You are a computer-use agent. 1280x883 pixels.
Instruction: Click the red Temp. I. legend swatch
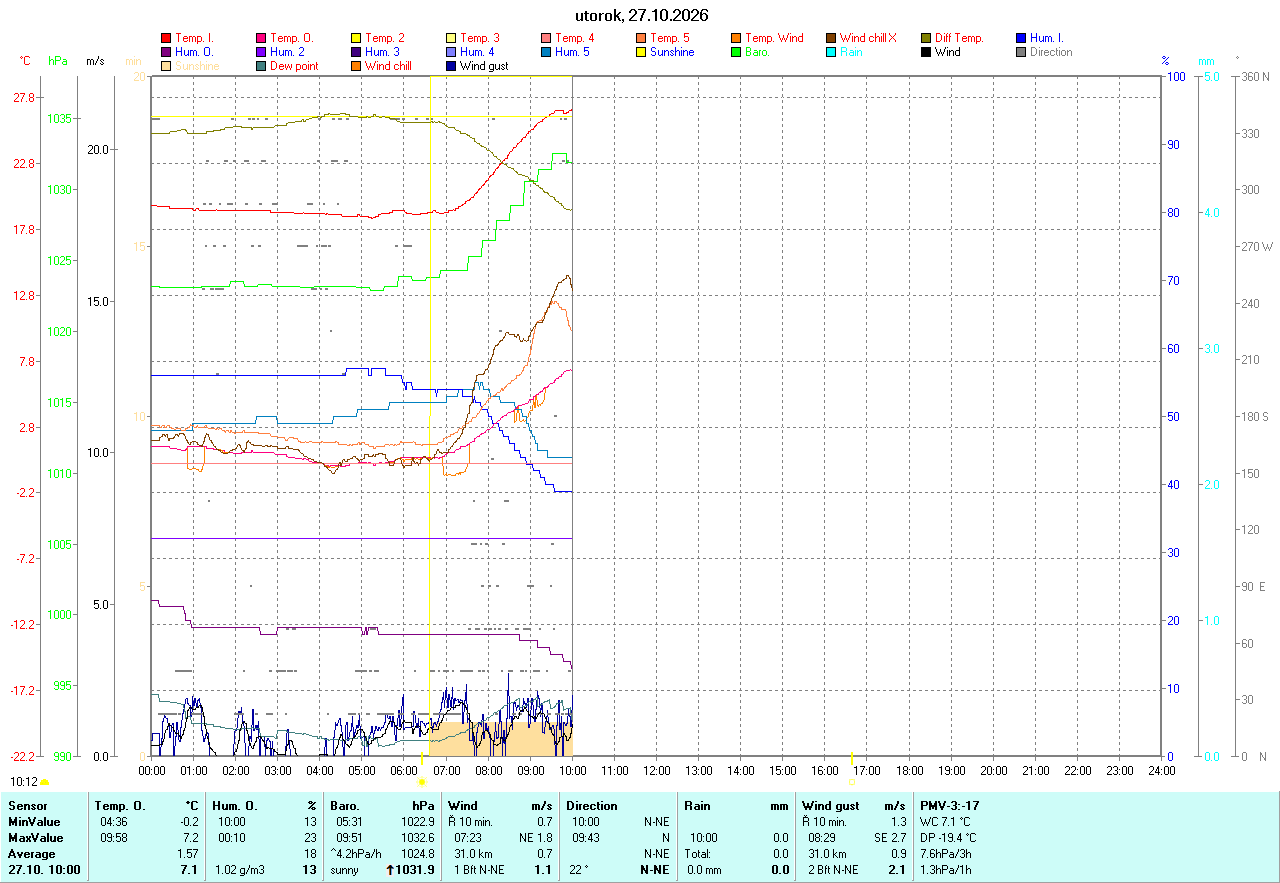[x=166, y=38]
